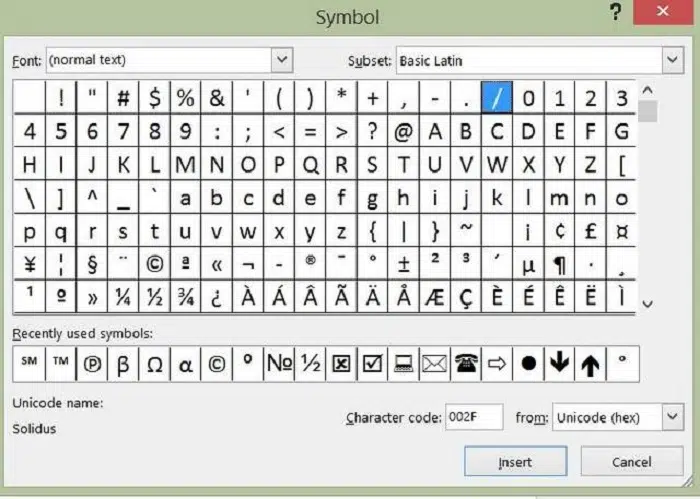Viewport: 700px width, 499px height.
Task: Select the ¾ fraction in the grid
Action: tap(186, 297)
